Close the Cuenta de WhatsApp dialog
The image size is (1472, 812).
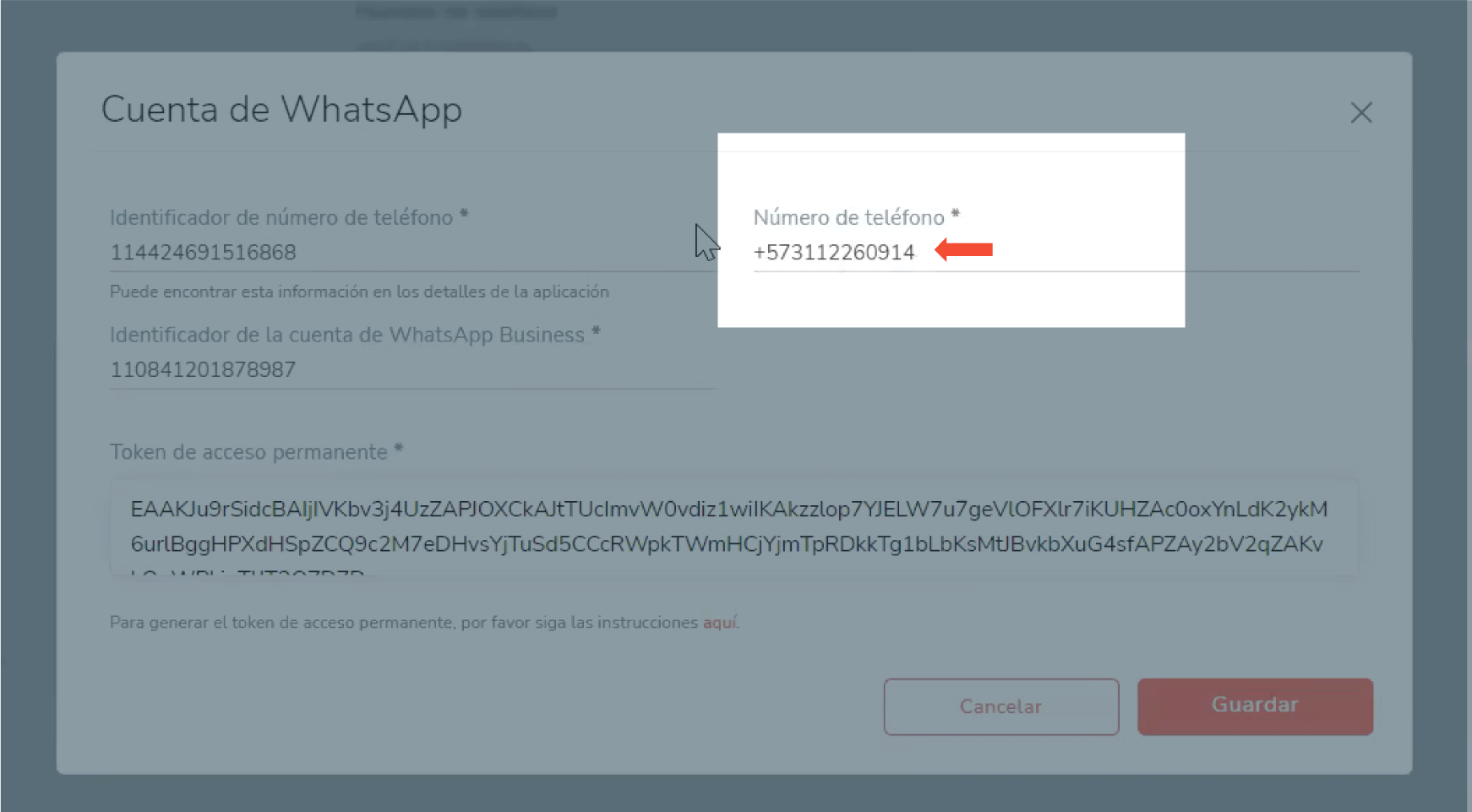1360,112
